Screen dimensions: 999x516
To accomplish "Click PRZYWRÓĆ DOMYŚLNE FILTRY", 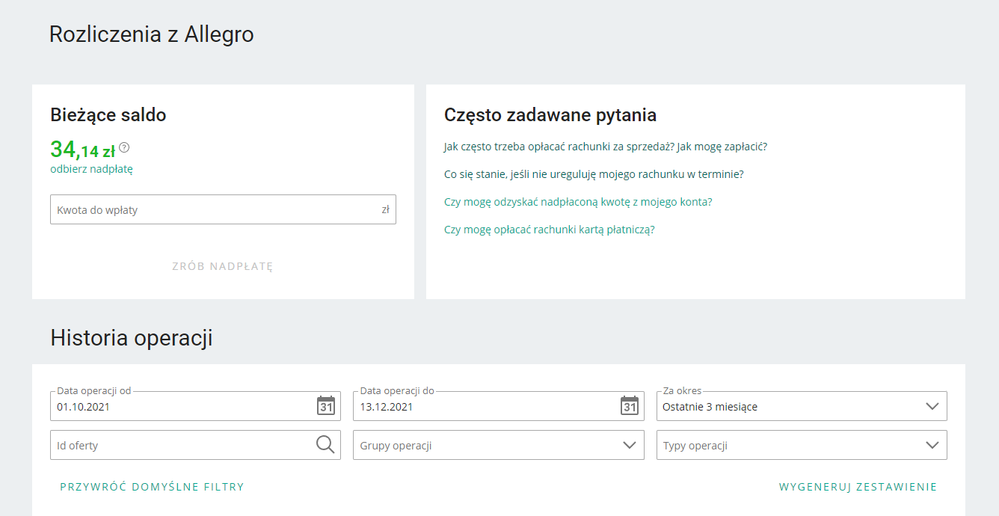I will [x=152, y=487].
